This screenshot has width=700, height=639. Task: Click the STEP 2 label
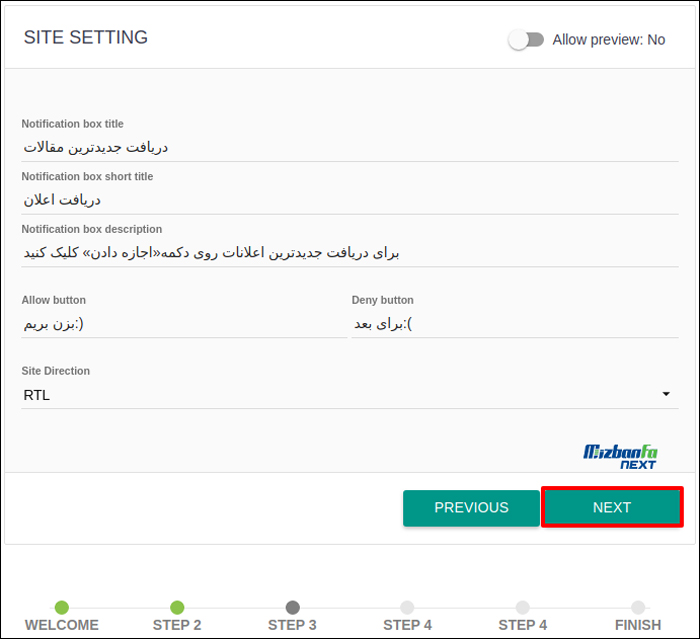tap(177, 625)
